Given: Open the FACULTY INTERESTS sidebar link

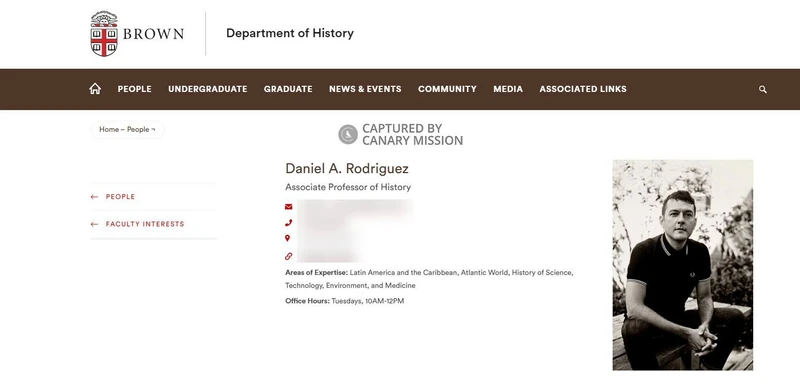Looking at the screenshot, I should [145, 224].
